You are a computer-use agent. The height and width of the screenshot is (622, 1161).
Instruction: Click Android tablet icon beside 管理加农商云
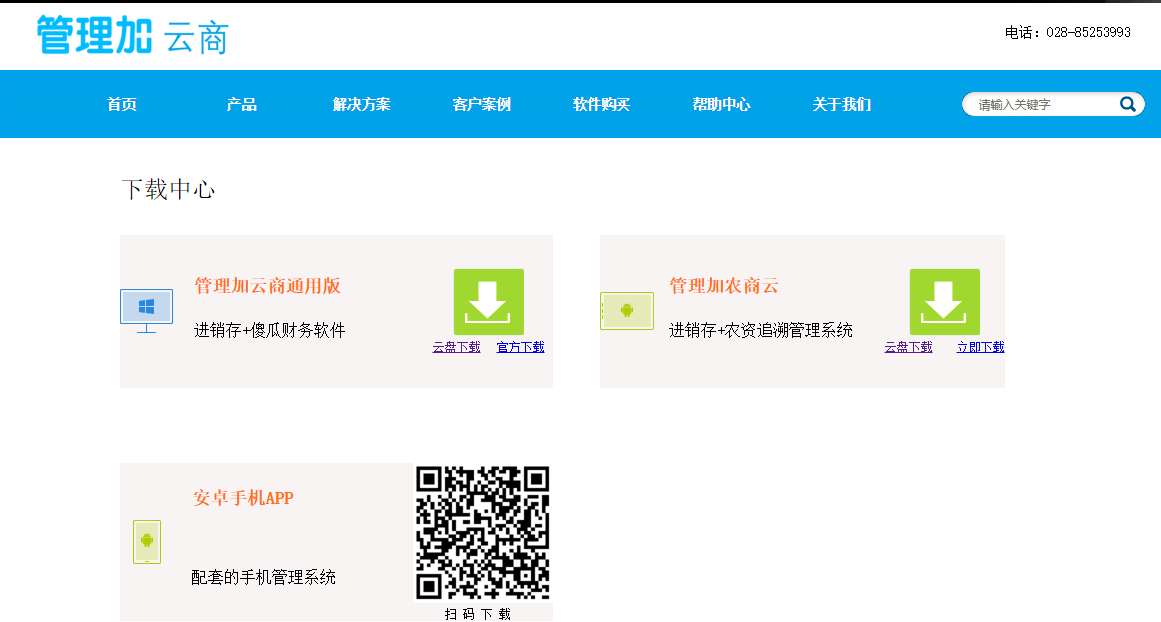coord(627,311)
